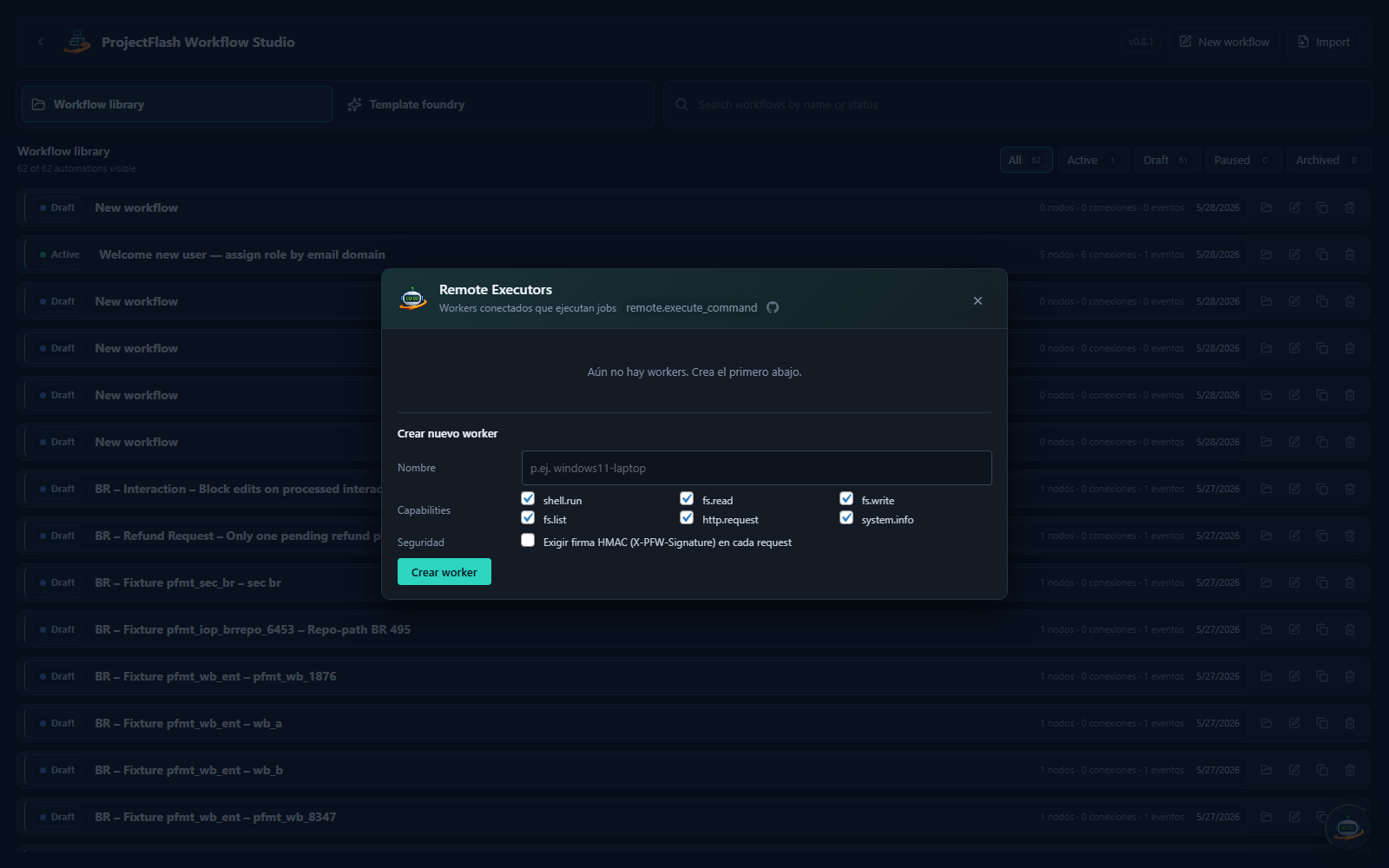Enable 'Exigir firma HMAC' security checkbox
Viewport: 1389px width, 868px height.
click(x=528, y=540)
